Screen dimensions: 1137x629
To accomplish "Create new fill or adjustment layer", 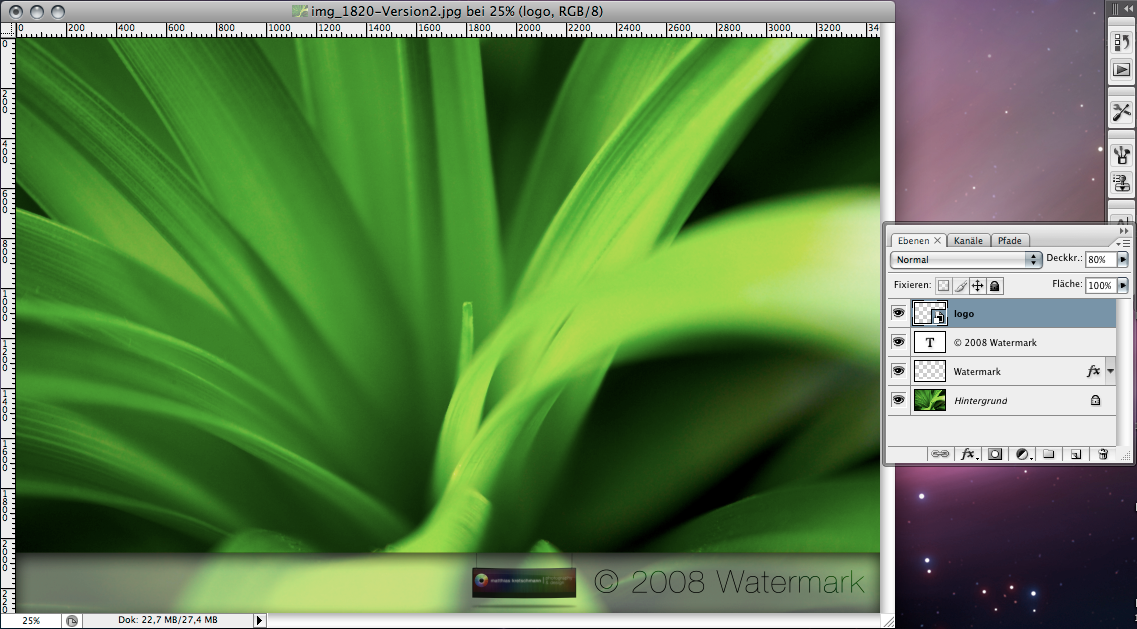I will coord(1023,454).
